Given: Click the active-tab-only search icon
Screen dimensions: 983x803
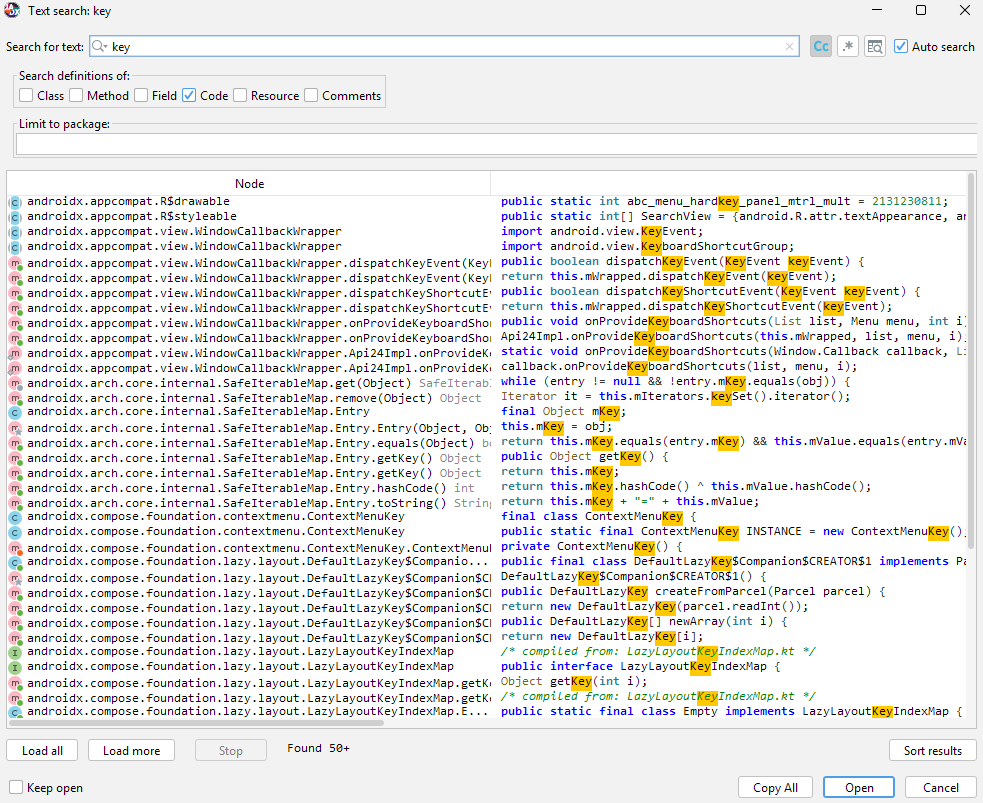Looking at the screenshot, I should tap(875, 46).
